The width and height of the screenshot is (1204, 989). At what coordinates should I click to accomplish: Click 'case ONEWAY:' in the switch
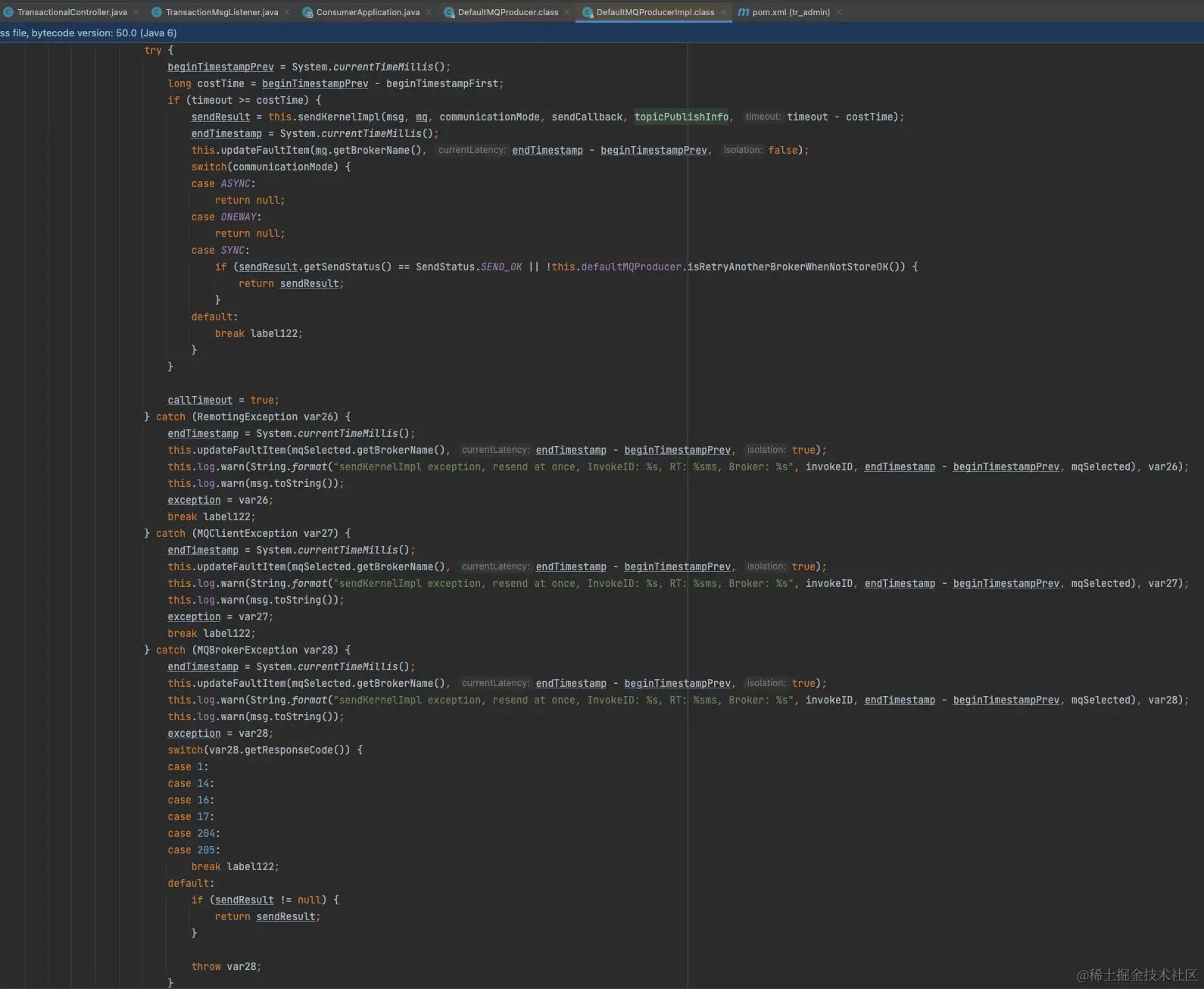pos(226,217)
